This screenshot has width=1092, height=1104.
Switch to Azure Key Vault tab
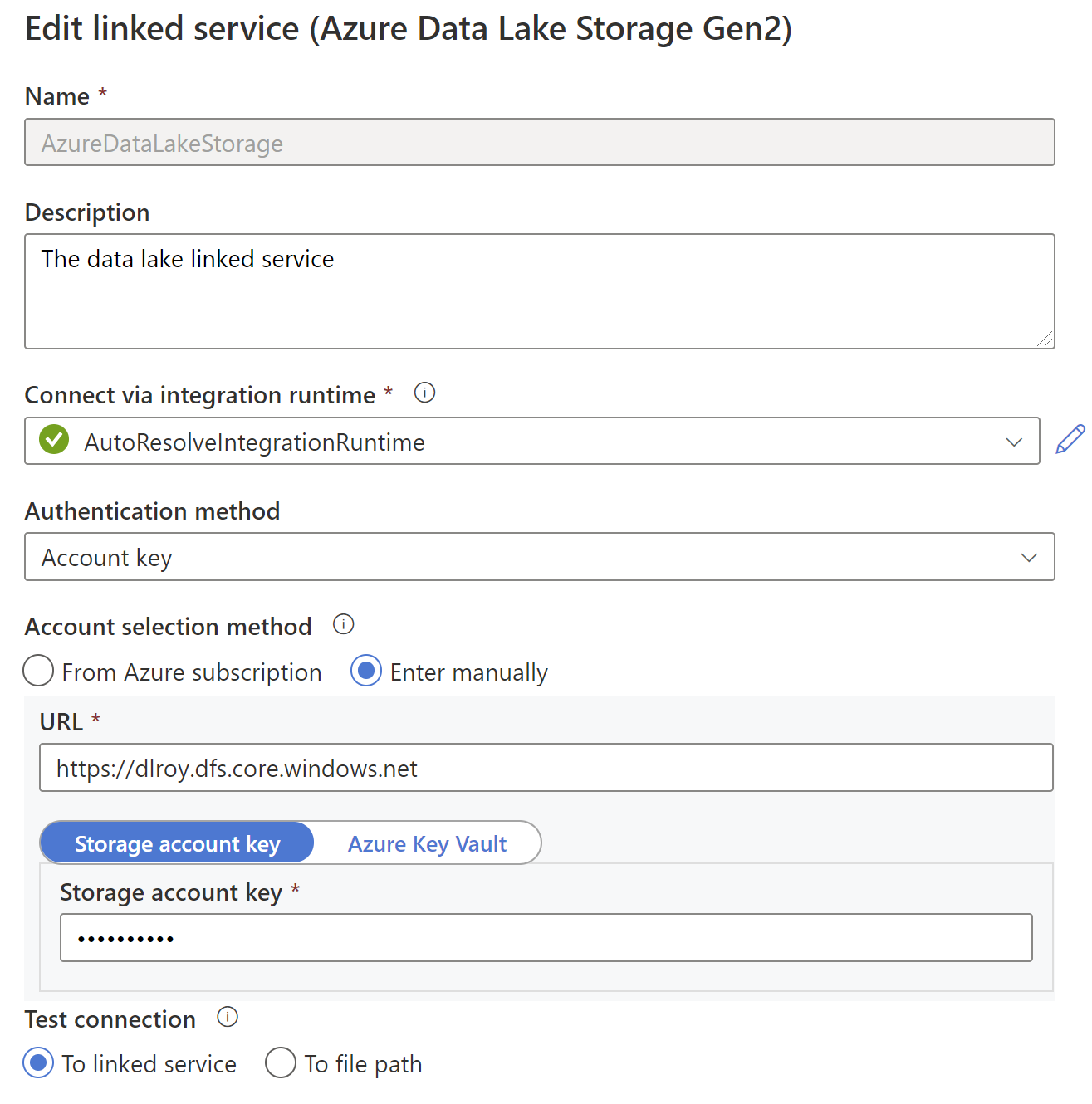coord(427,843)
